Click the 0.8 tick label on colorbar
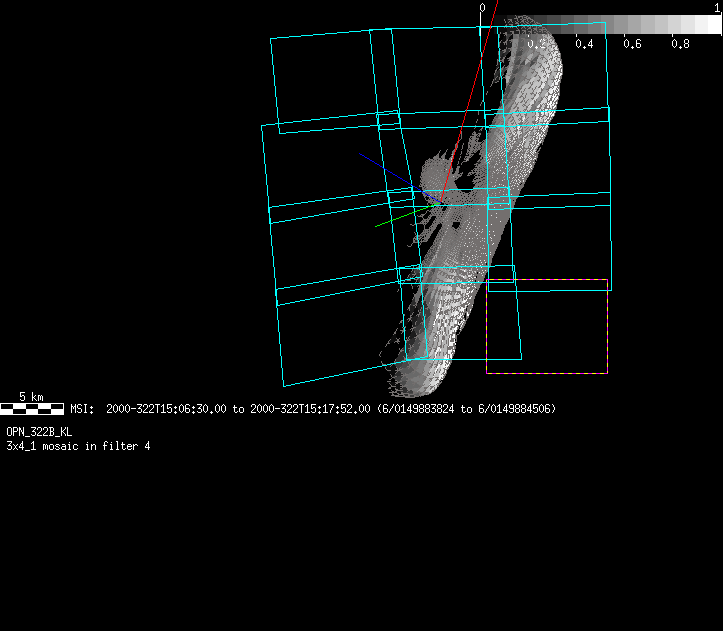Image resolution: width=723 pixels, height=631 pixels. [x=680, y=44]
